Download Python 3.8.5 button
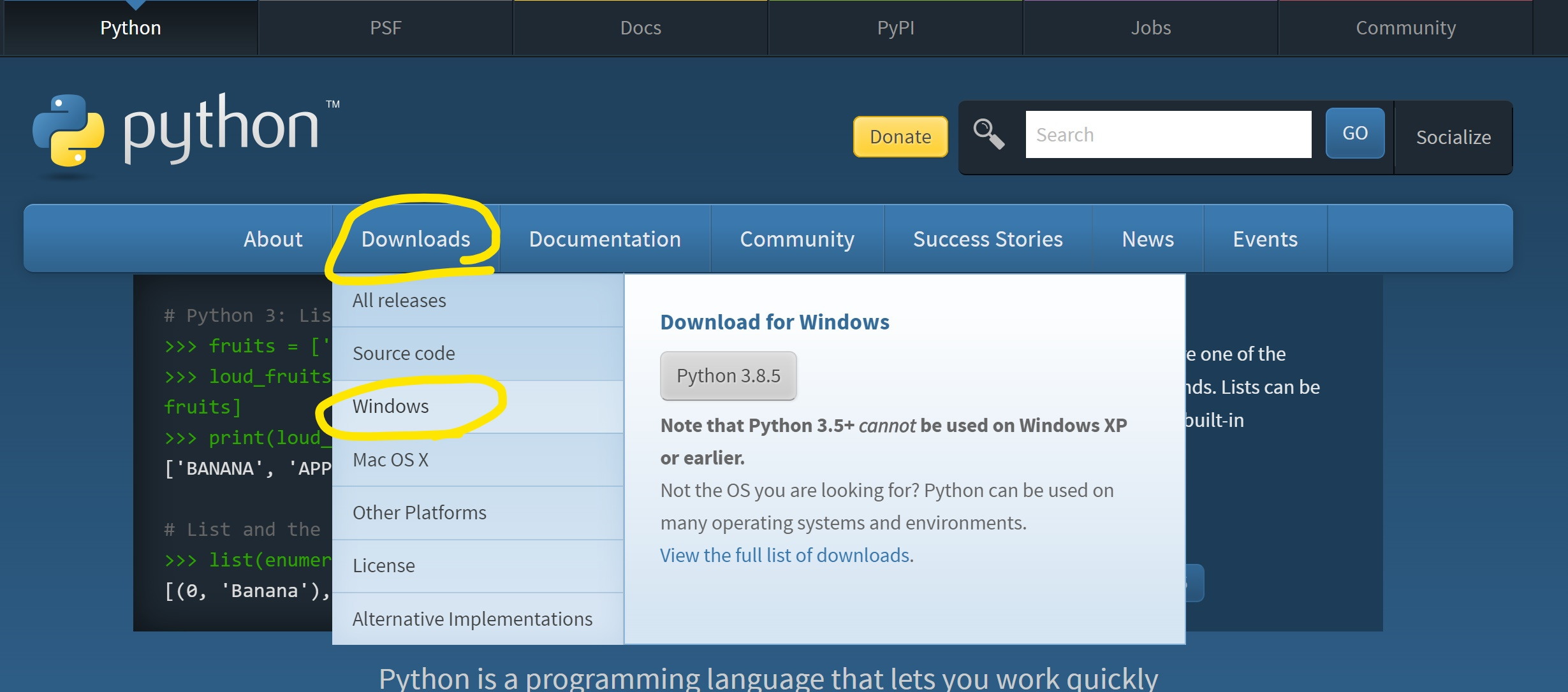Screen dimensions: 1568x692 coord(728,376)
